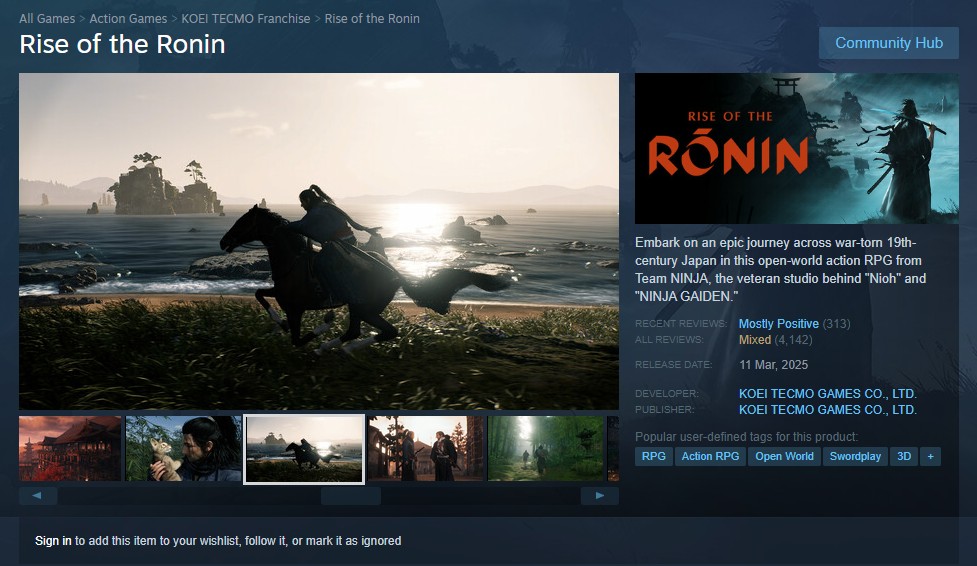Image resolution: width=977 pixels, height=566 pixels.
Task: Select the Open World tag
Action: (784, 456)
